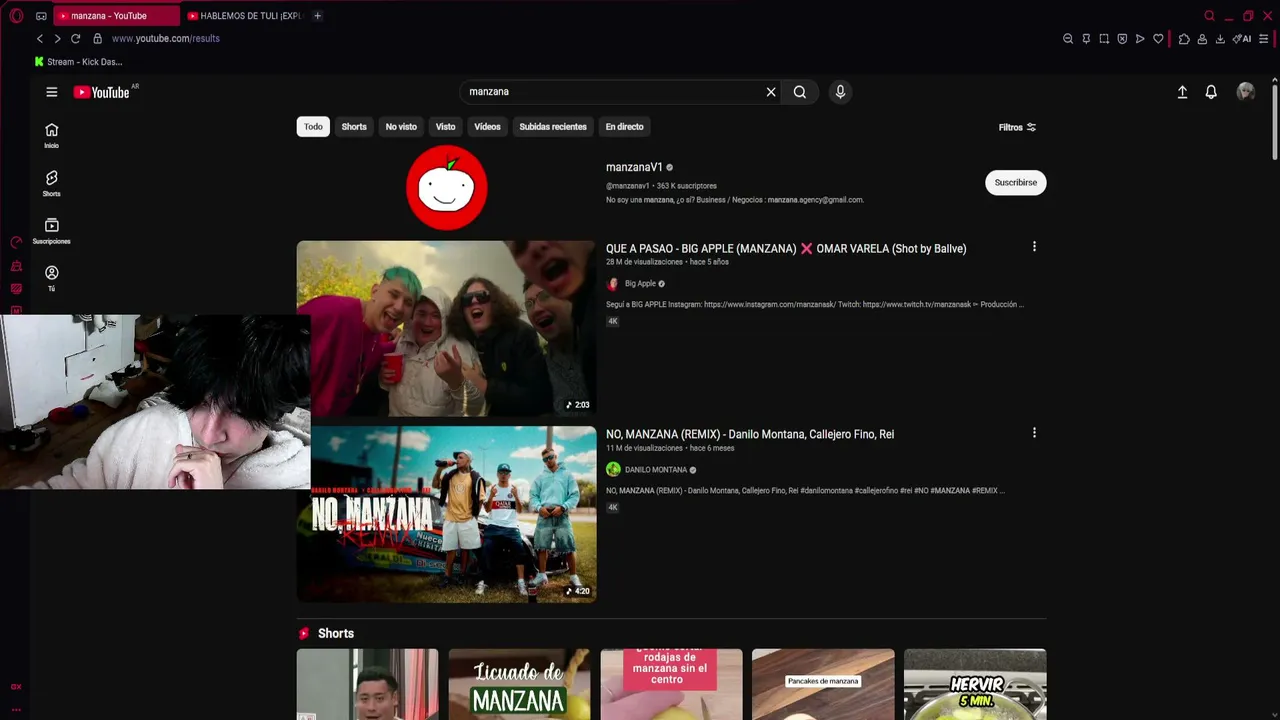The width and height of the screenshot is (1280, 720).
Task: Click the site security padlock icon
Action: click(97, 39)
